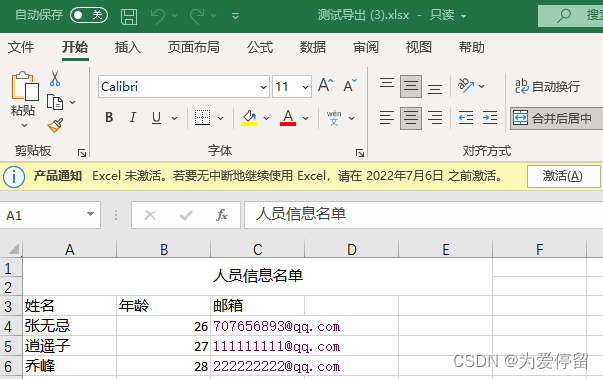Open the Copy options dropdown arrow
The image size is (603, 379).
pyautogui.click(x=72, y=102)
